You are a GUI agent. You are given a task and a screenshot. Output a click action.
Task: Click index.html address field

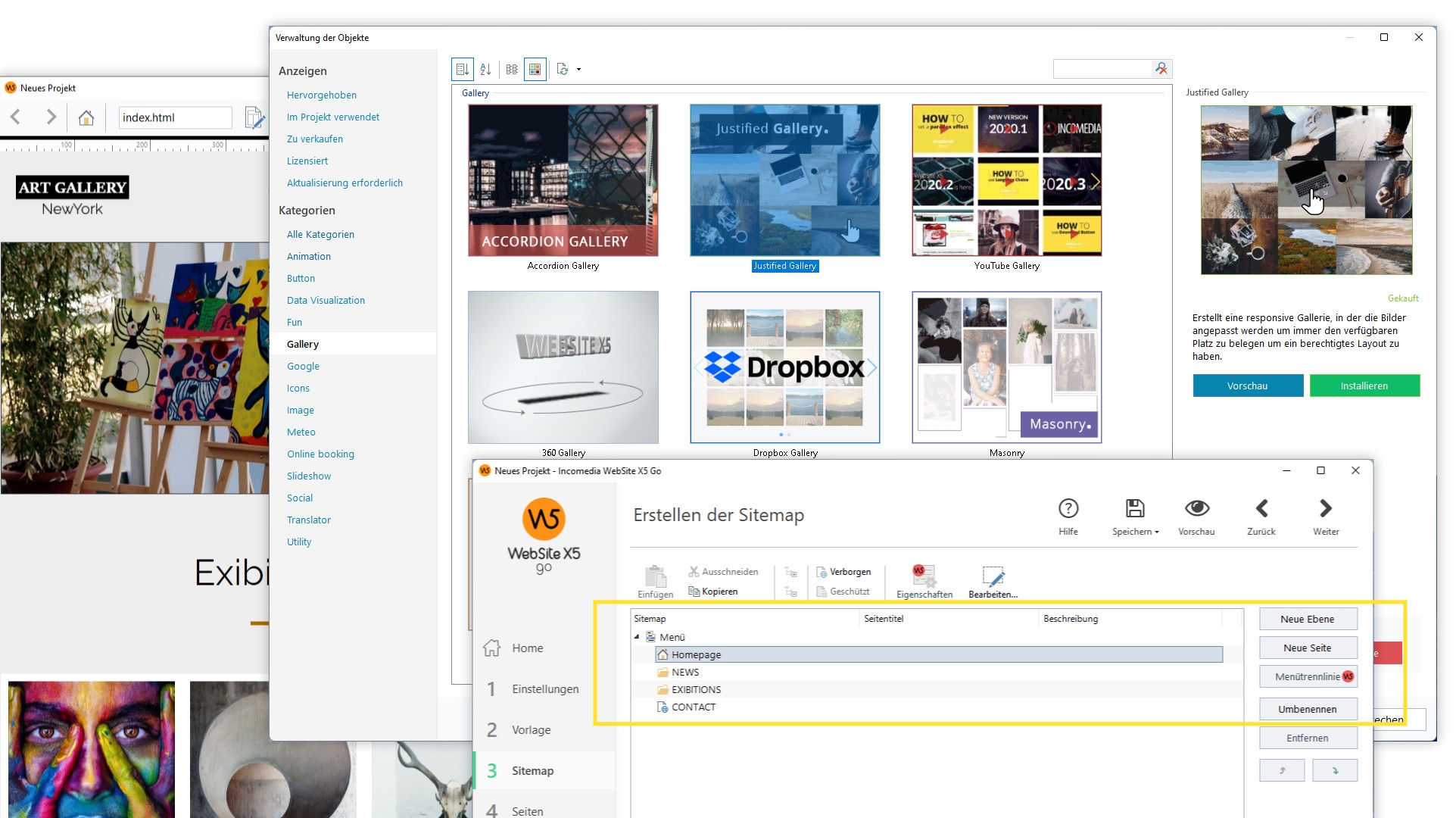pyautogui.click(x=175, y=117)
